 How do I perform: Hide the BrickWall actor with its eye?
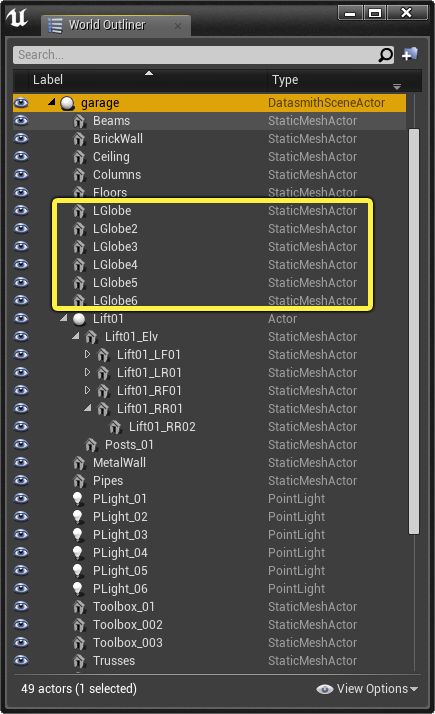tap(21, 138)
